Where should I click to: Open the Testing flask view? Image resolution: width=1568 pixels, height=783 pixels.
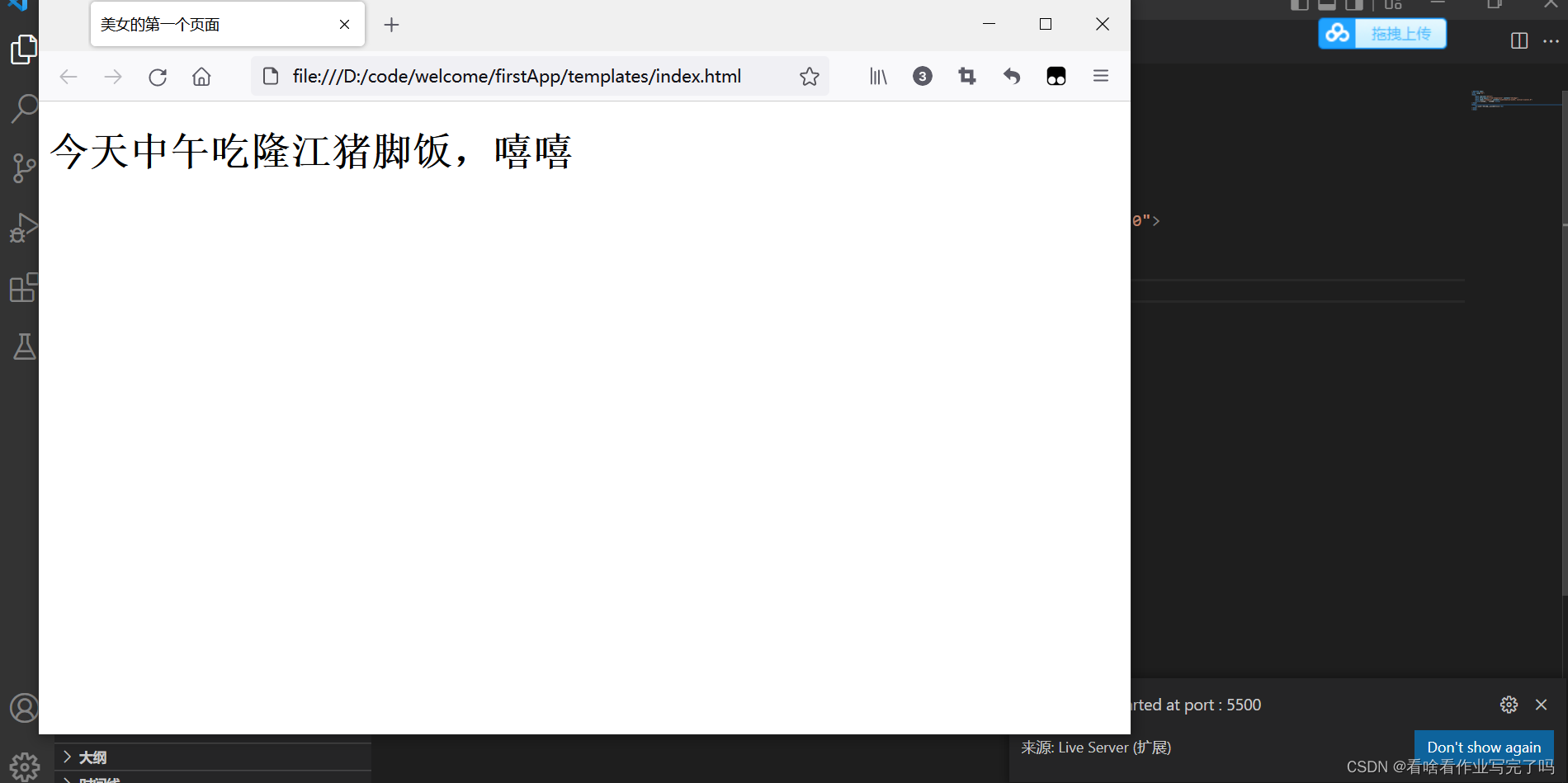coord(24,347)
